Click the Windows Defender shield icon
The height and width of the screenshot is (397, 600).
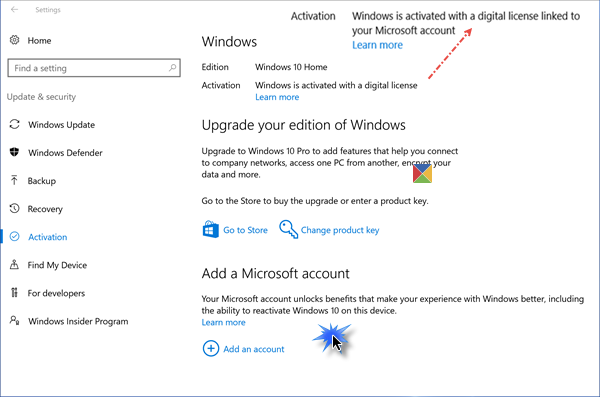(15, 152)
